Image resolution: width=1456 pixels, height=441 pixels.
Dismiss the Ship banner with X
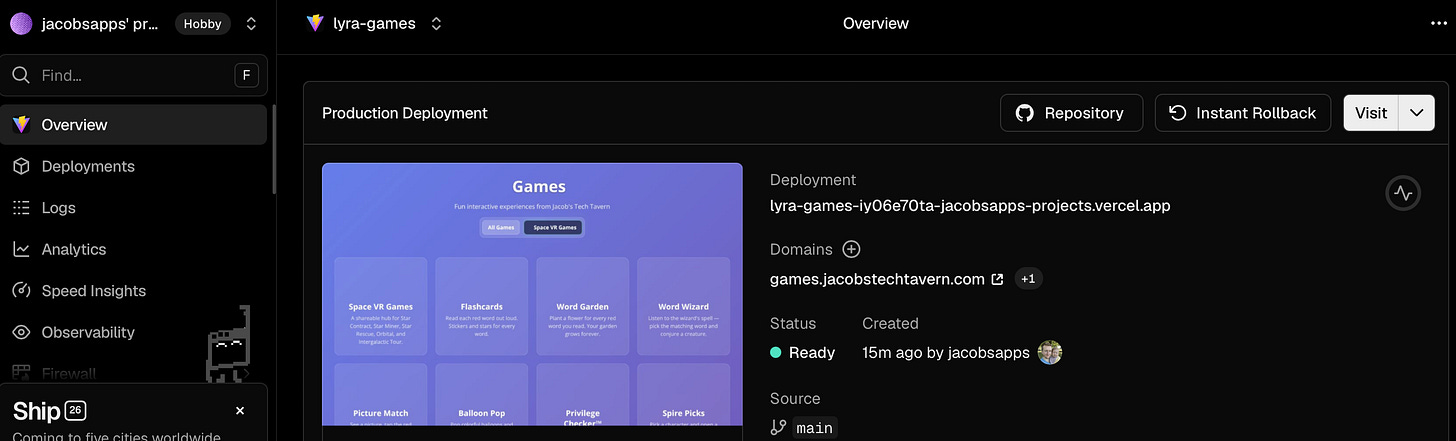(x=240, y=411)
